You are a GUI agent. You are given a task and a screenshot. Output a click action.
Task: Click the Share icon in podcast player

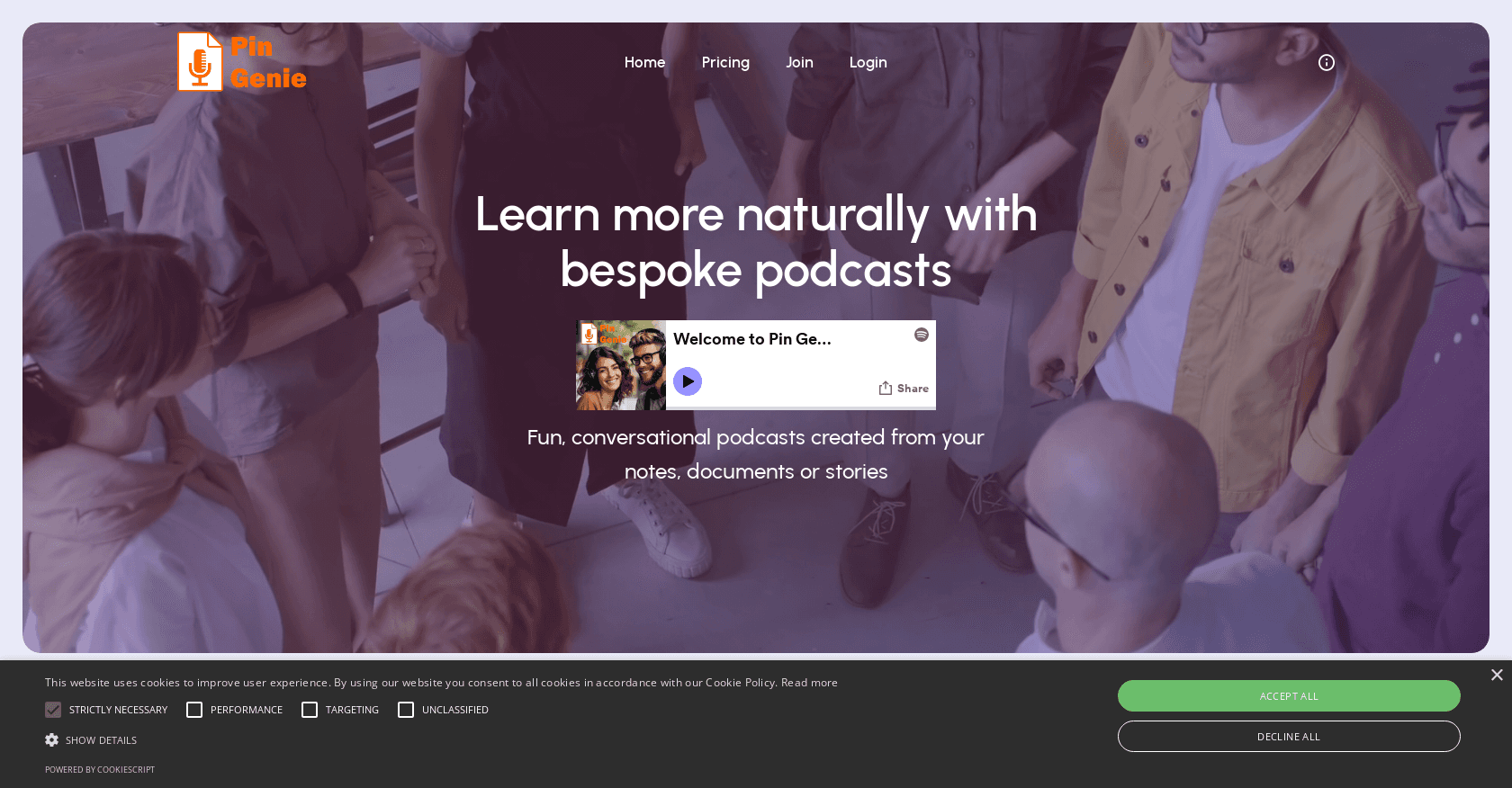tap(886, 388)
